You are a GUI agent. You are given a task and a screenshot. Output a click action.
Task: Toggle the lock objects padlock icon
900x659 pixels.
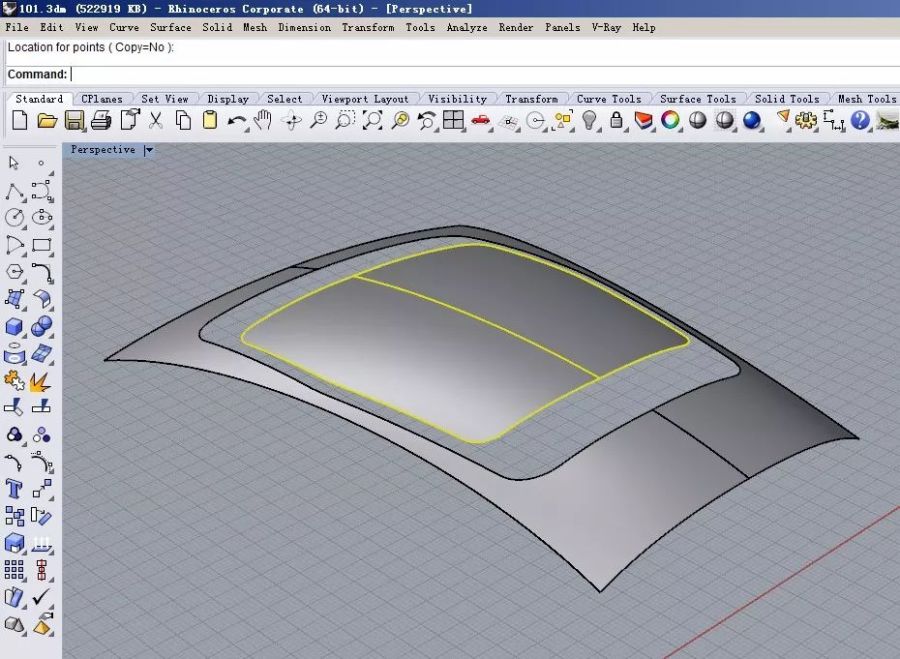click(616, 121)
